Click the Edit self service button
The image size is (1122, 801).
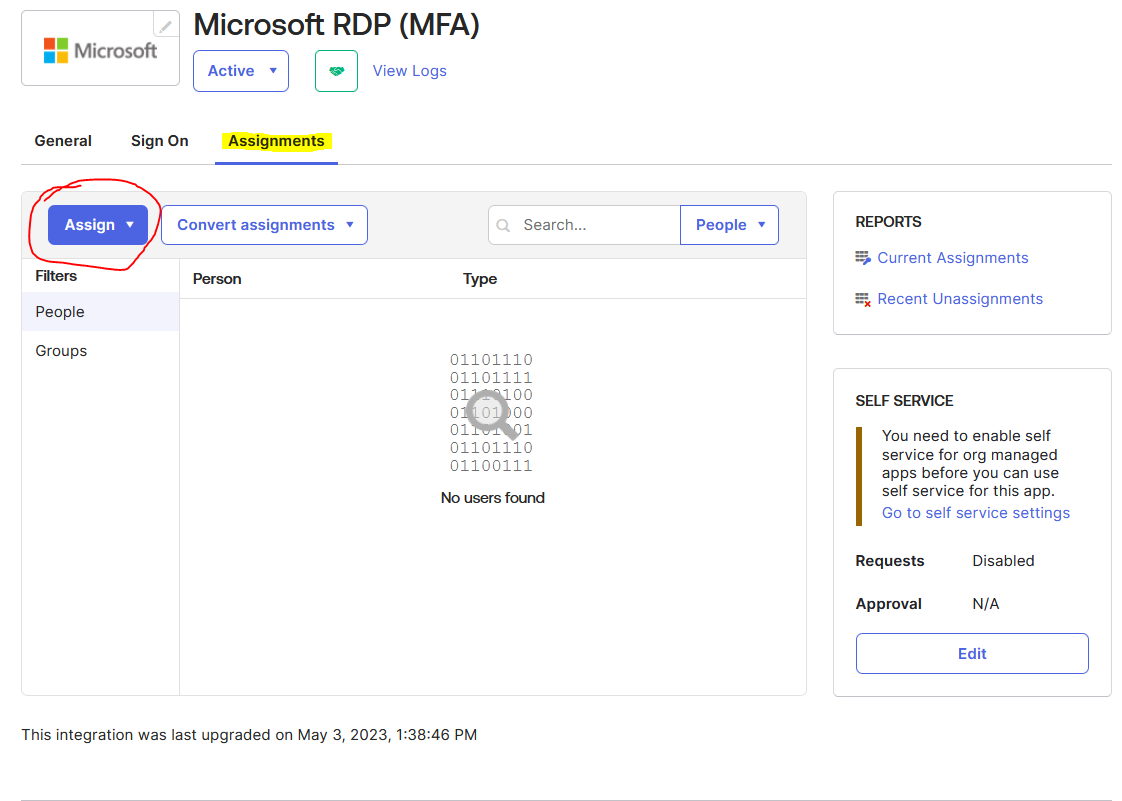point(971,654)
